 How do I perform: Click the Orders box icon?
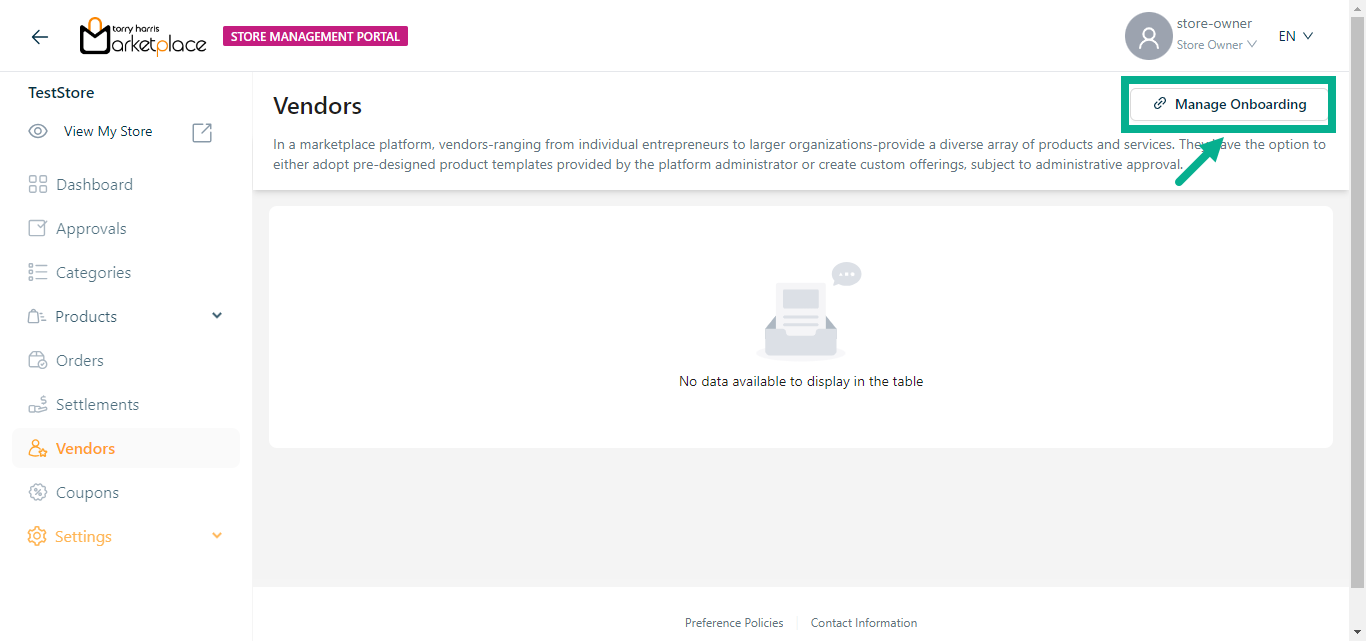[x=38, y=360]
